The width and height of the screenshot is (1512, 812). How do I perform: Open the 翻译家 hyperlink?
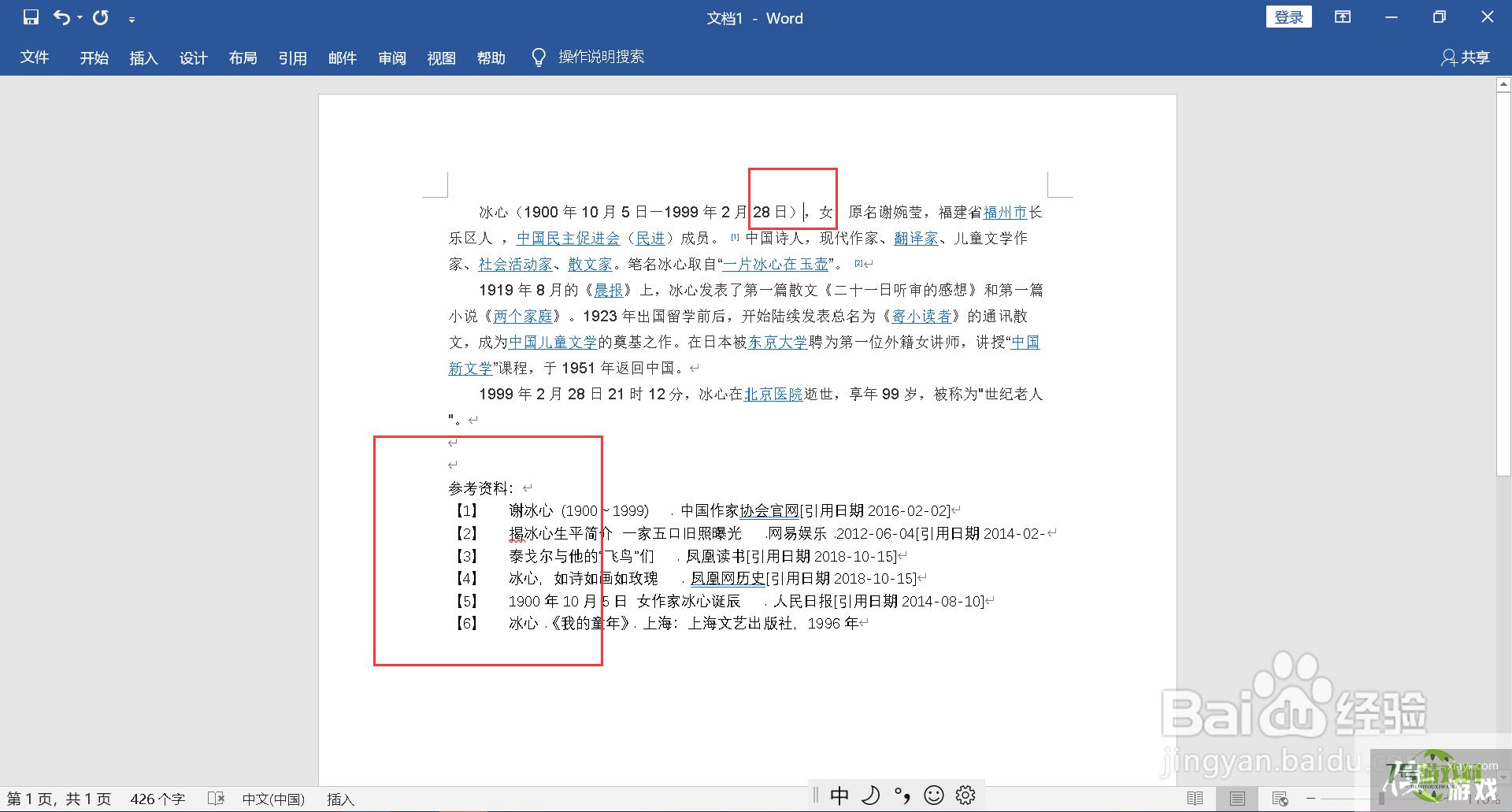916,238
